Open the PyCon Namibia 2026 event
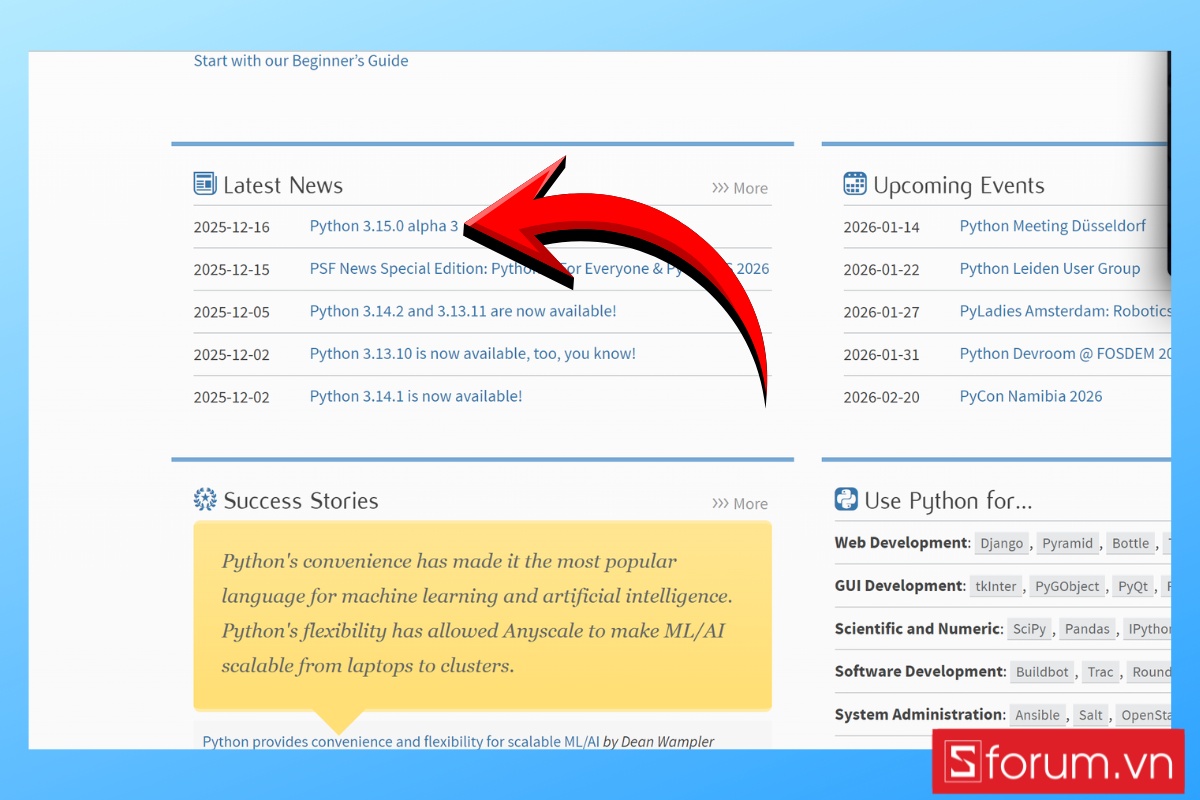The image size is (1200, 800). [1031, 396]
